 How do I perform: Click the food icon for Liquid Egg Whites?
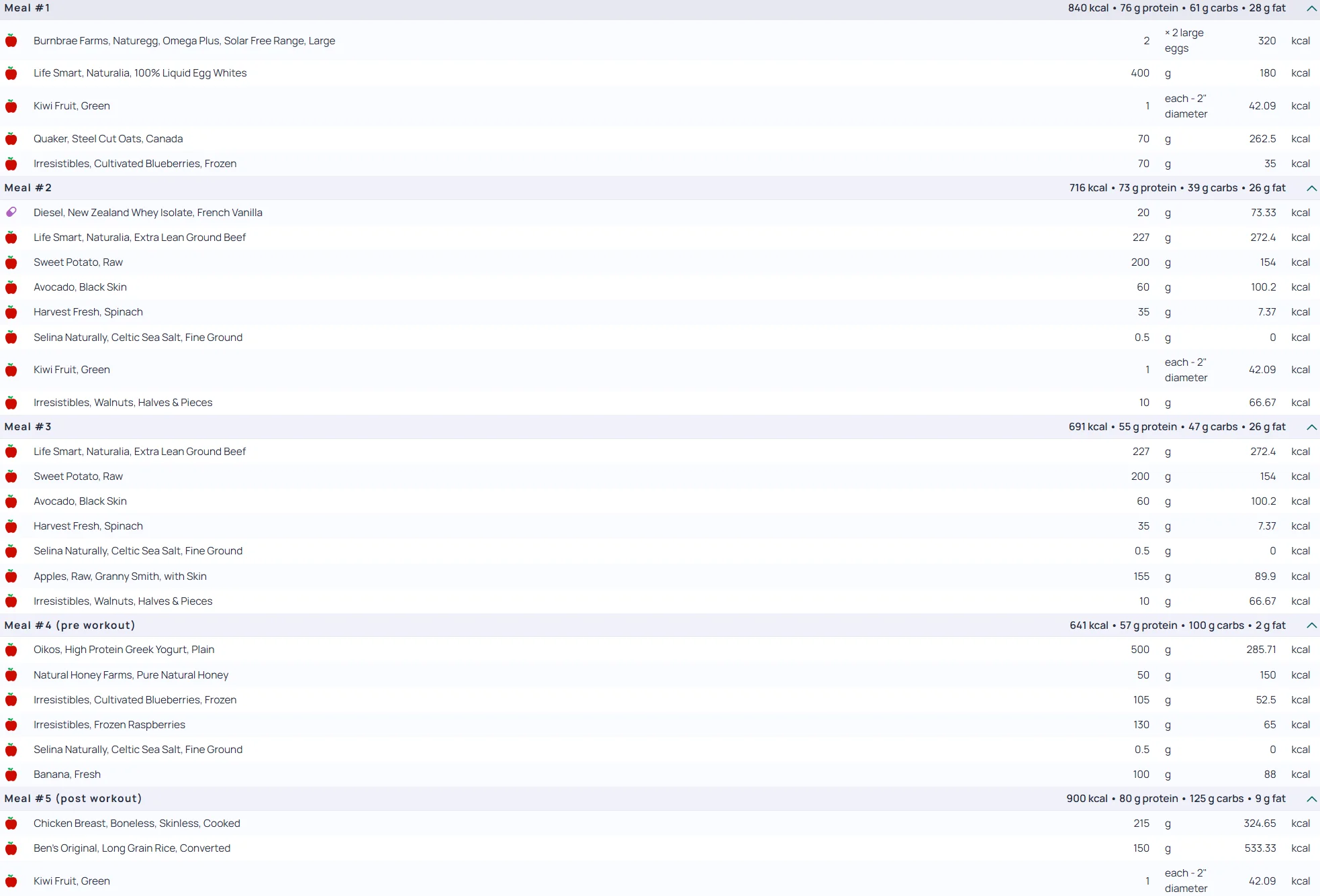point(11,73)
